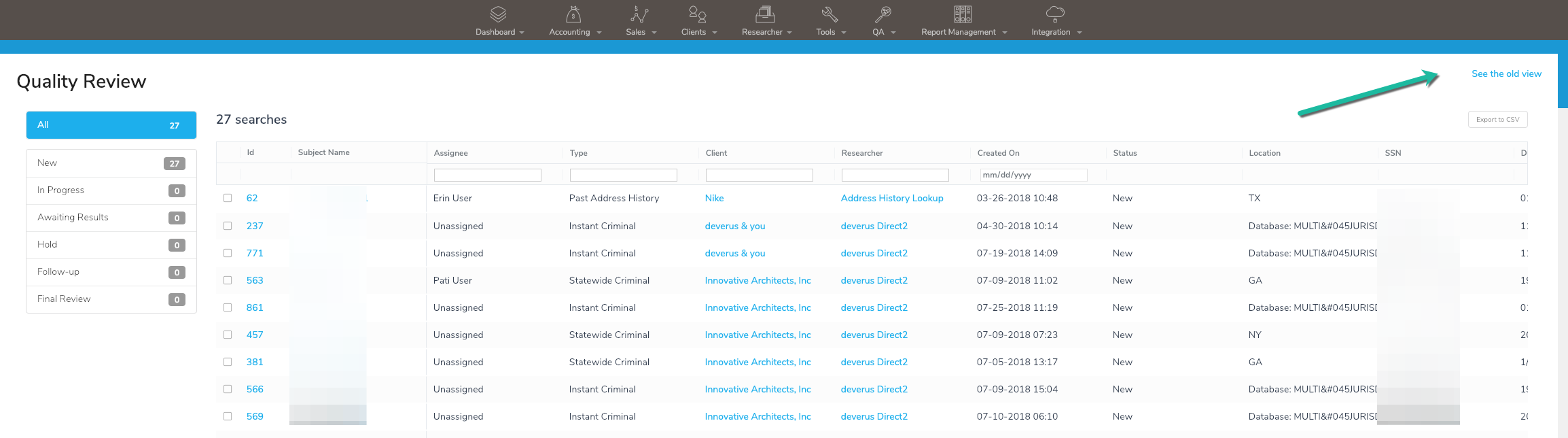This screenshot has width=1568, height=438.
Task: Check the box for search 569
Action: pyautogui.click(x=228, y=416)
